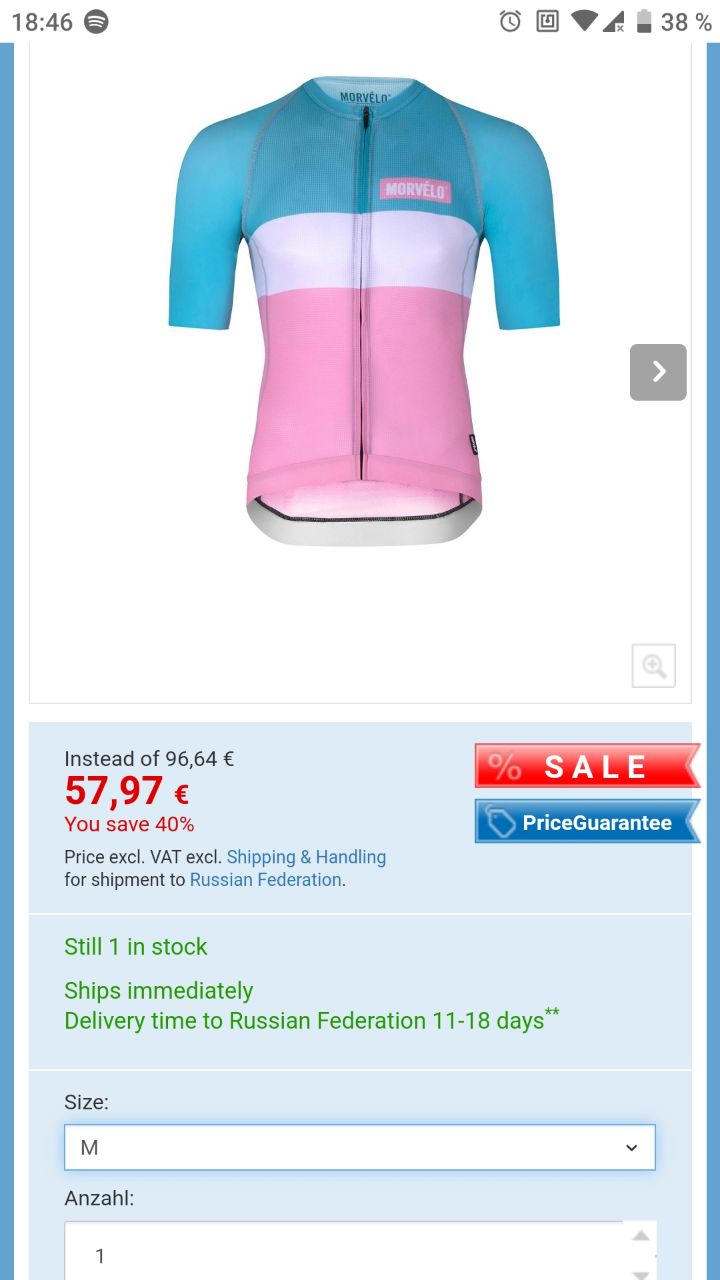Tap the NFC status bar icon
720x1280 pixels.
[547, 21]
